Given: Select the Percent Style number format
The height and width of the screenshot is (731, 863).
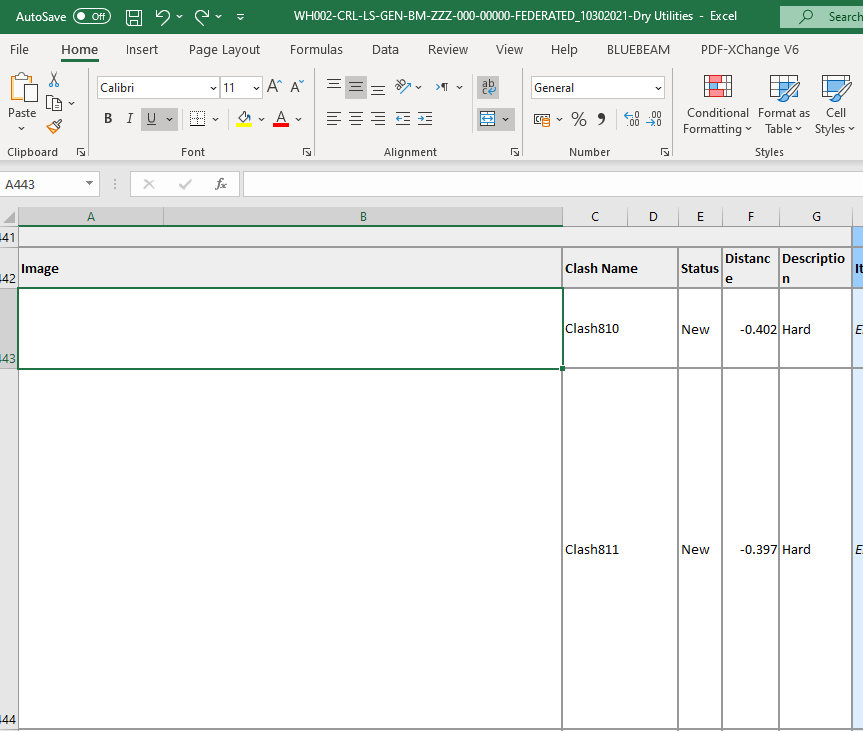Looking at the screenshot, I should tap(578, 119).
